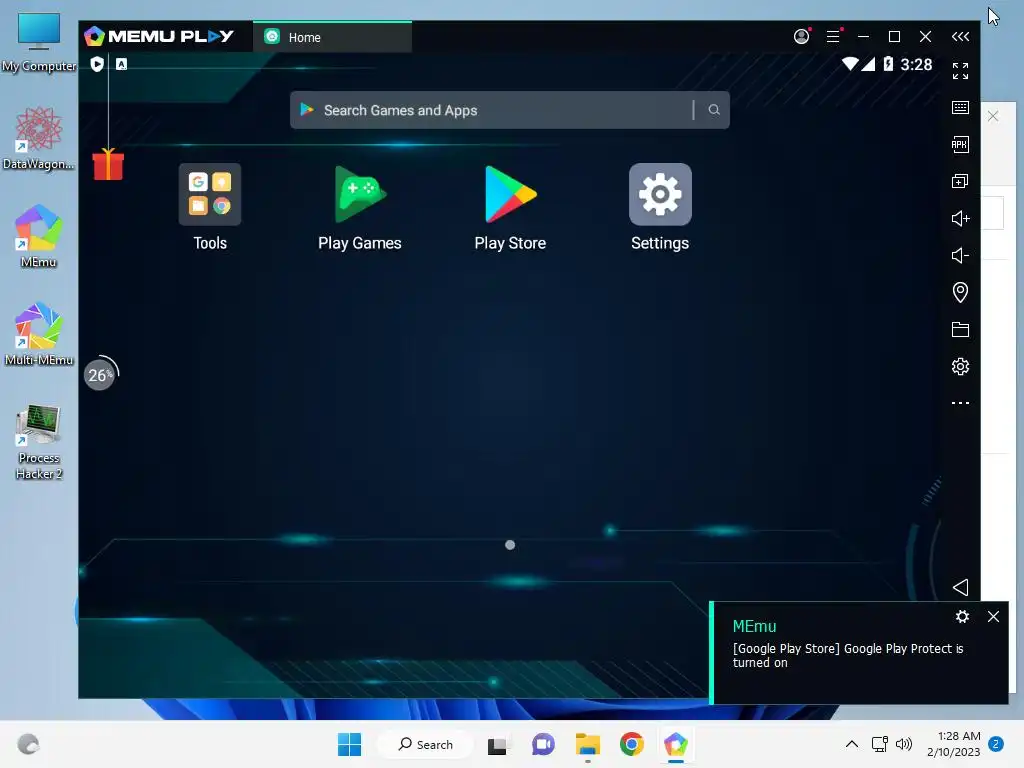Open network status in system tray

(880, 744)
